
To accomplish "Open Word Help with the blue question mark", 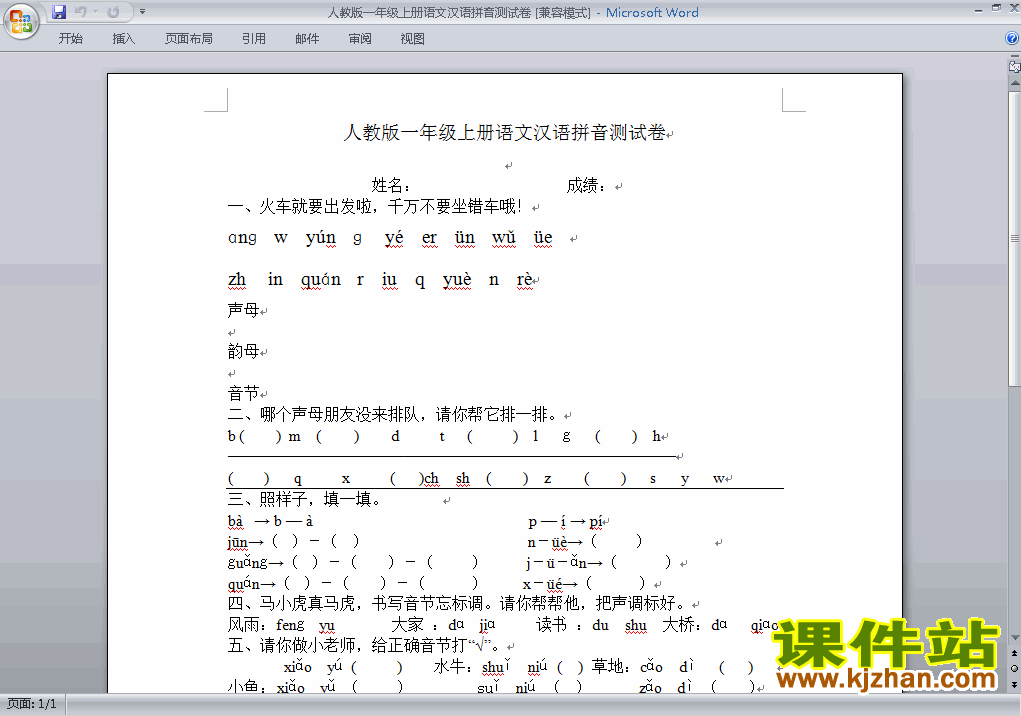I will pos(1012,38).
